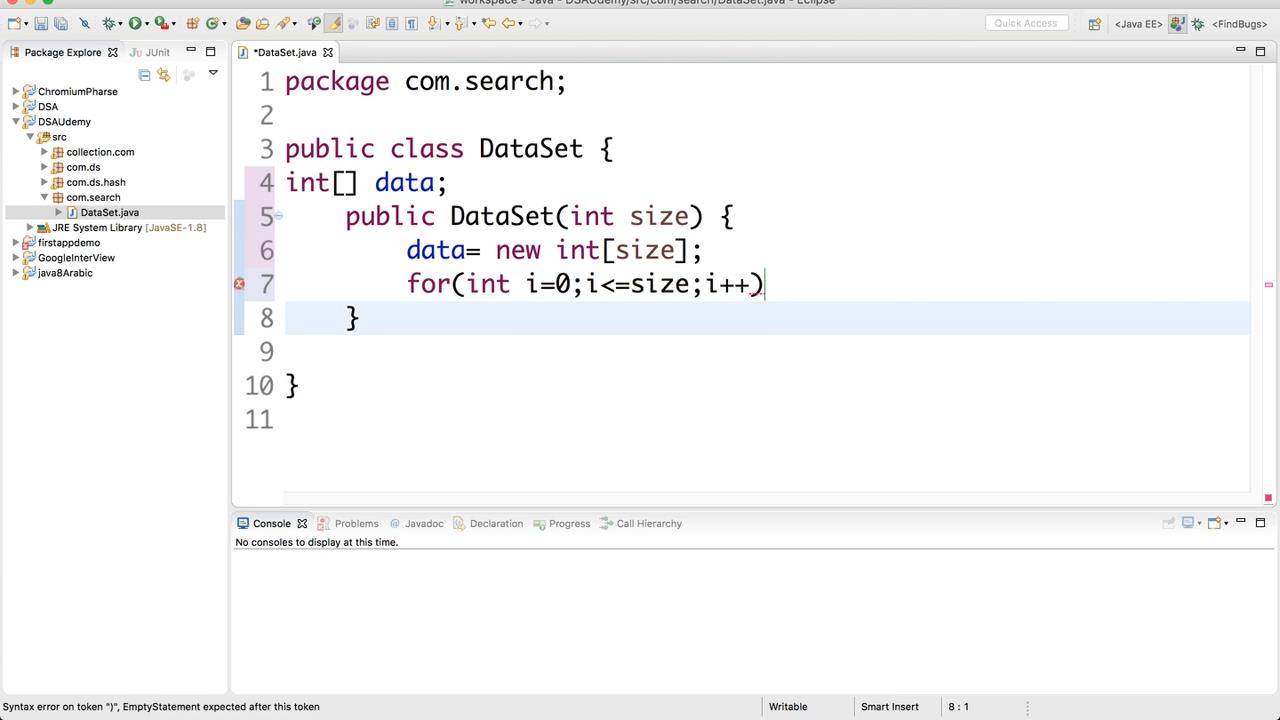Click the overview ruler error marker
Image resolution: width=1280 pixels, height=720 pixels.
(1268, 285)
